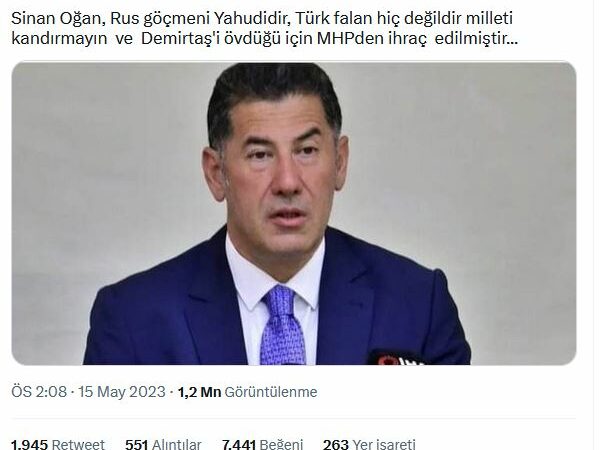Viewport: 599px width, 450px height.
Task: Open the tweet's attached photo
Action: click(294, 213)
